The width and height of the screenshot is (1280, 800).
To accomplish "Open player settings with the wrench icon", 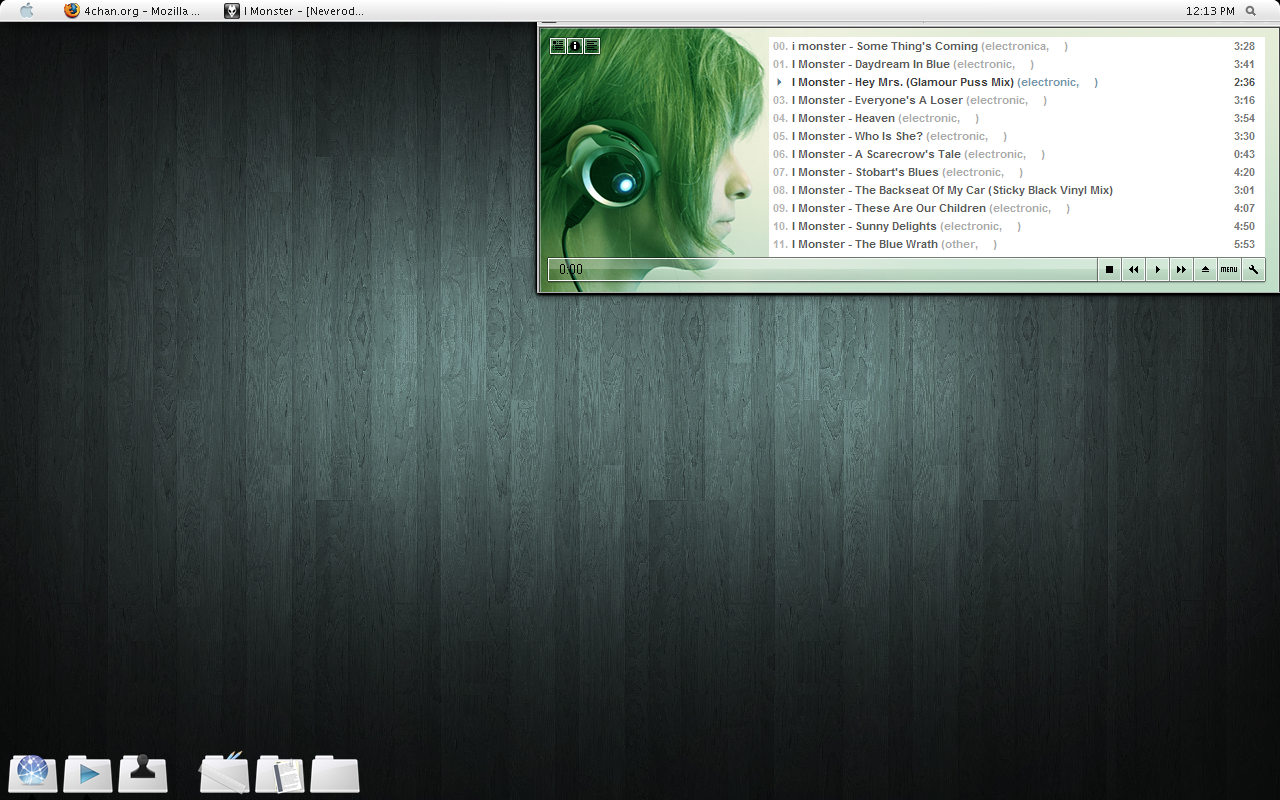I will [x=1253, y=269].
